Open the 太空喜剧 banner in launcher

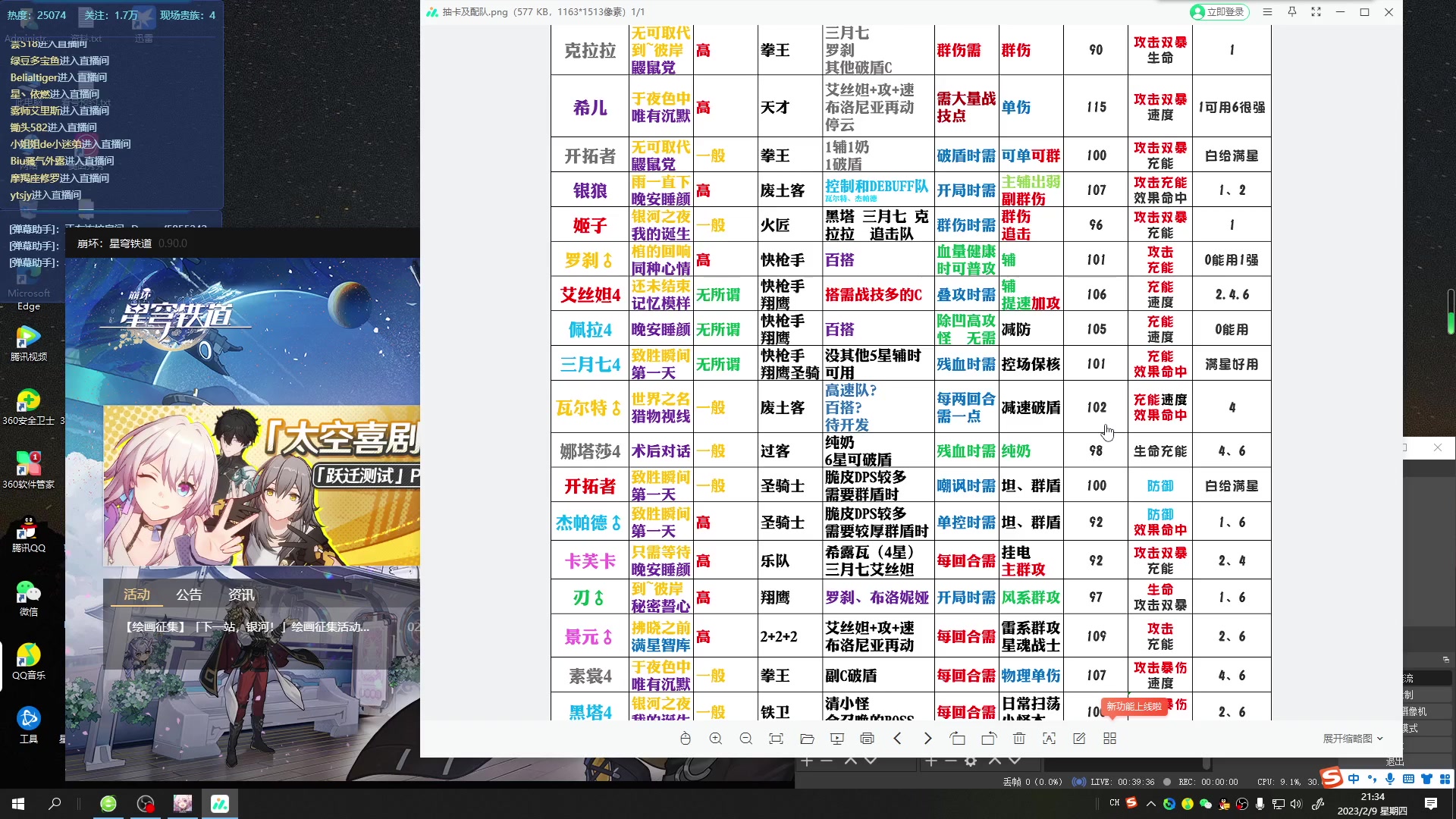coord(262,485)
